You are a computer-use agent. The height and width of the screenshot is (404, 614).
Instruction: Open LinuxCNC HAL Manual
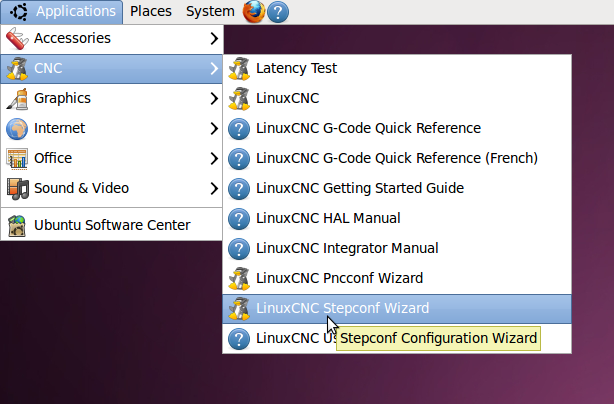pos(397,218)
